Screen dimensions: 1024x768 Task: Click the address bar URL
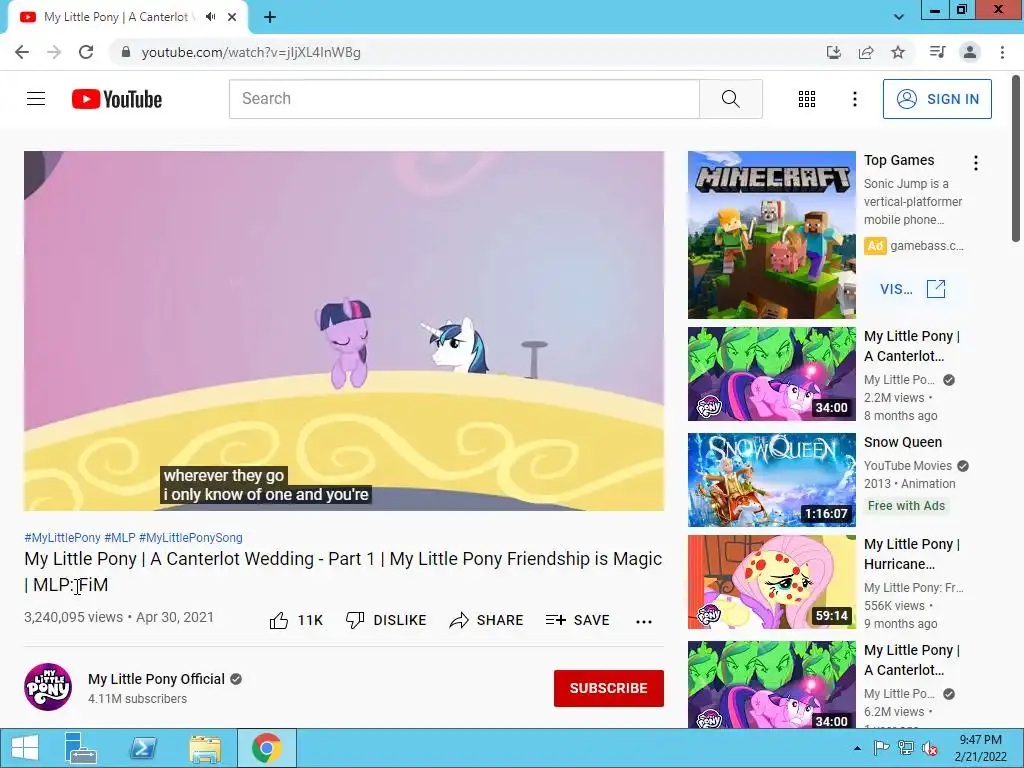click(251, 52)
